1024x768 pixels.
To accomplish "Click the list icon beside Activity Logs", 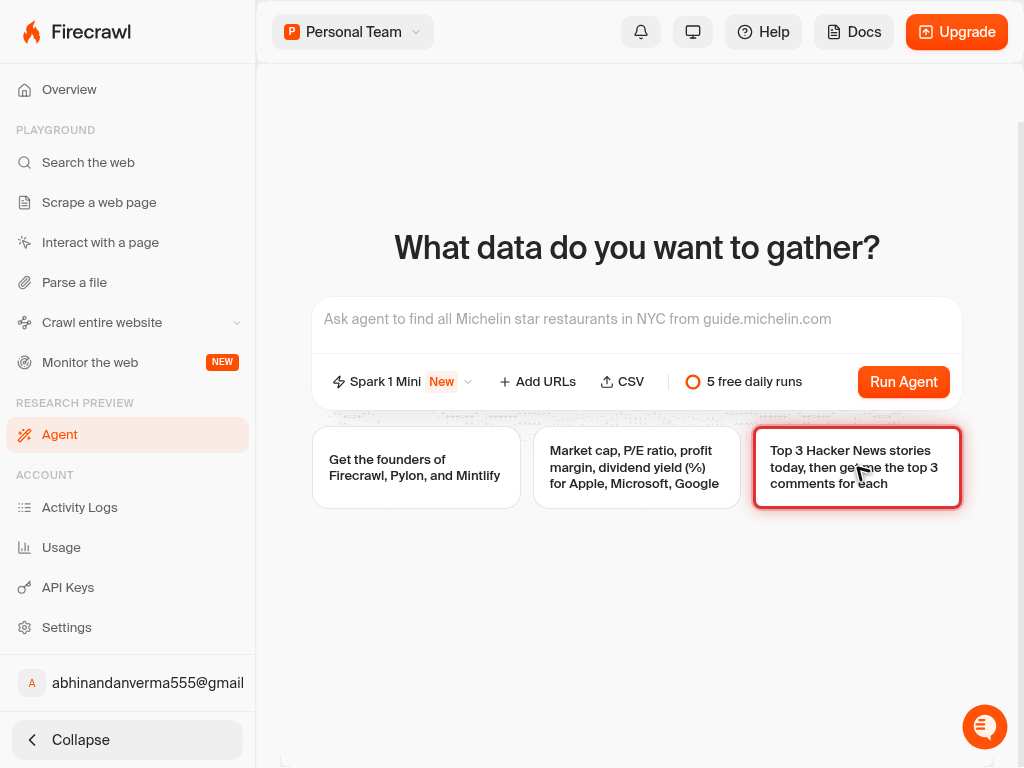I will click(x=24, y=507).
